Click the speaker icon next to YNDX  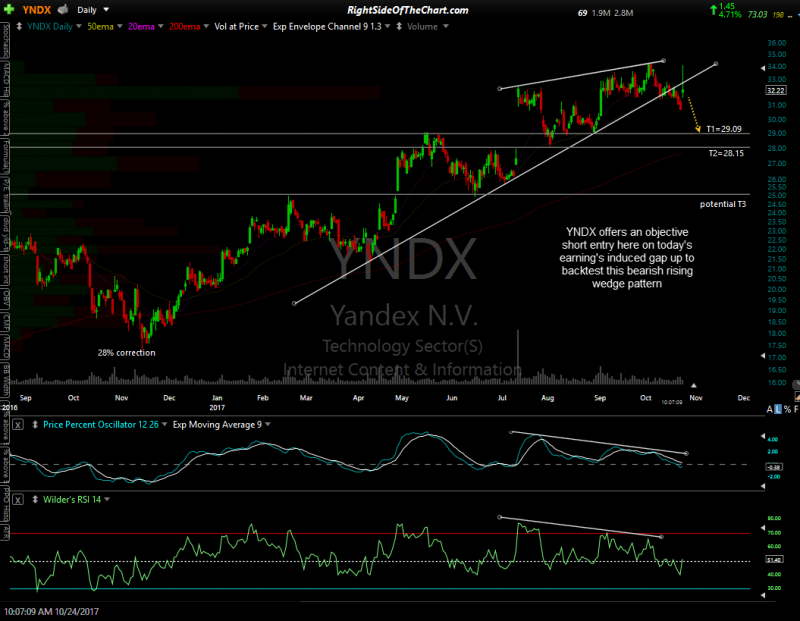[x=61, y=9]
